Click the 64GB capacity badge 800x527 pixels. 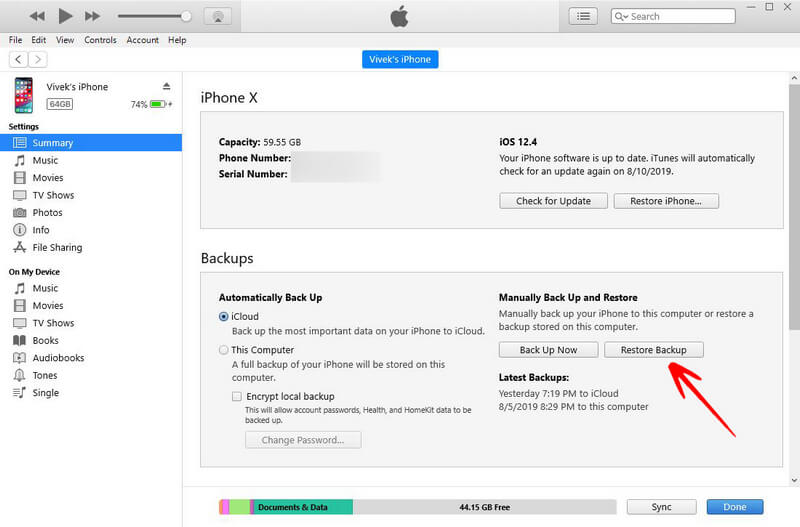pyautogui.click(x=60, y=104)
